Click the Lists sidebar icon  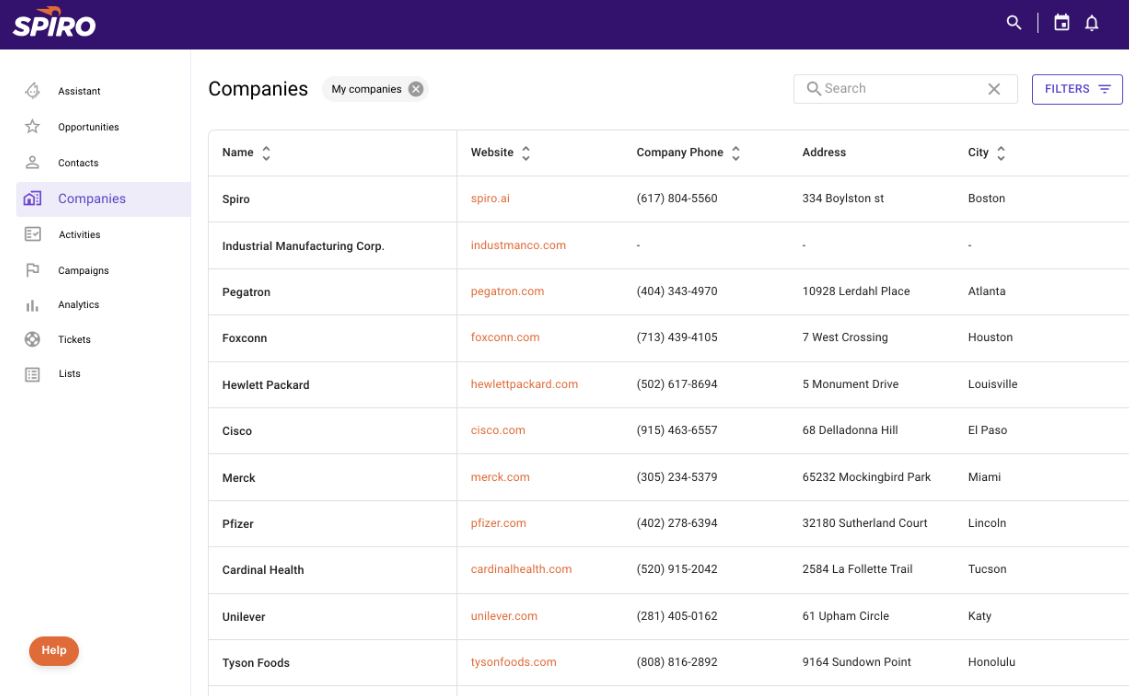click(x=32, y=374)
